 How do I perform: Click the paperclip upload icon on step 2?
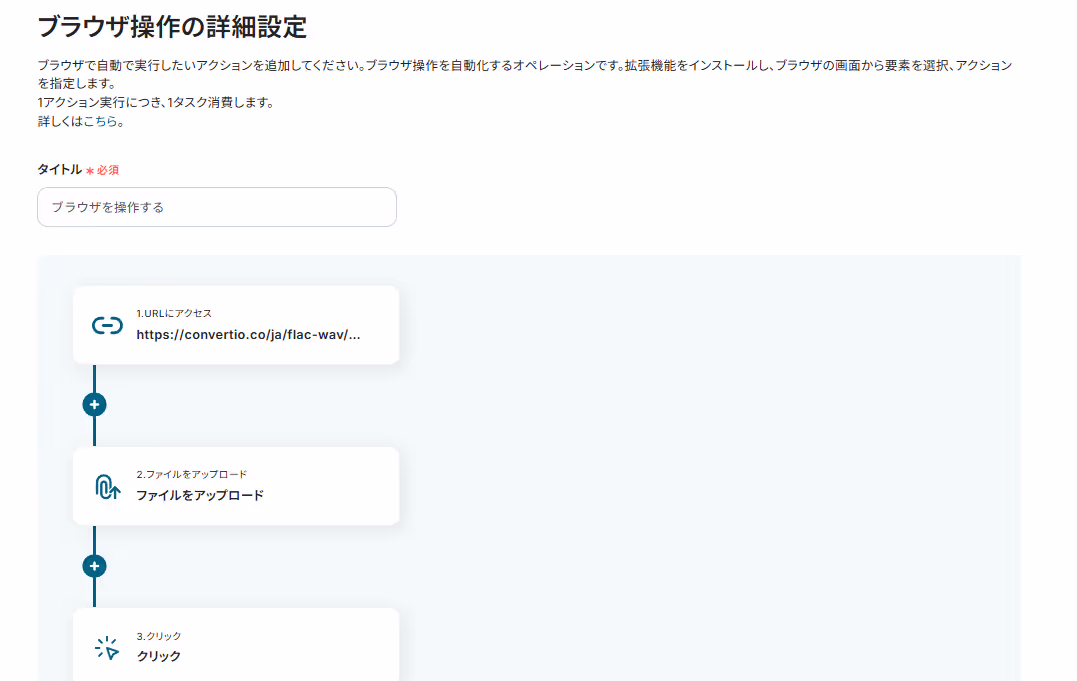[x=107, y=487]
